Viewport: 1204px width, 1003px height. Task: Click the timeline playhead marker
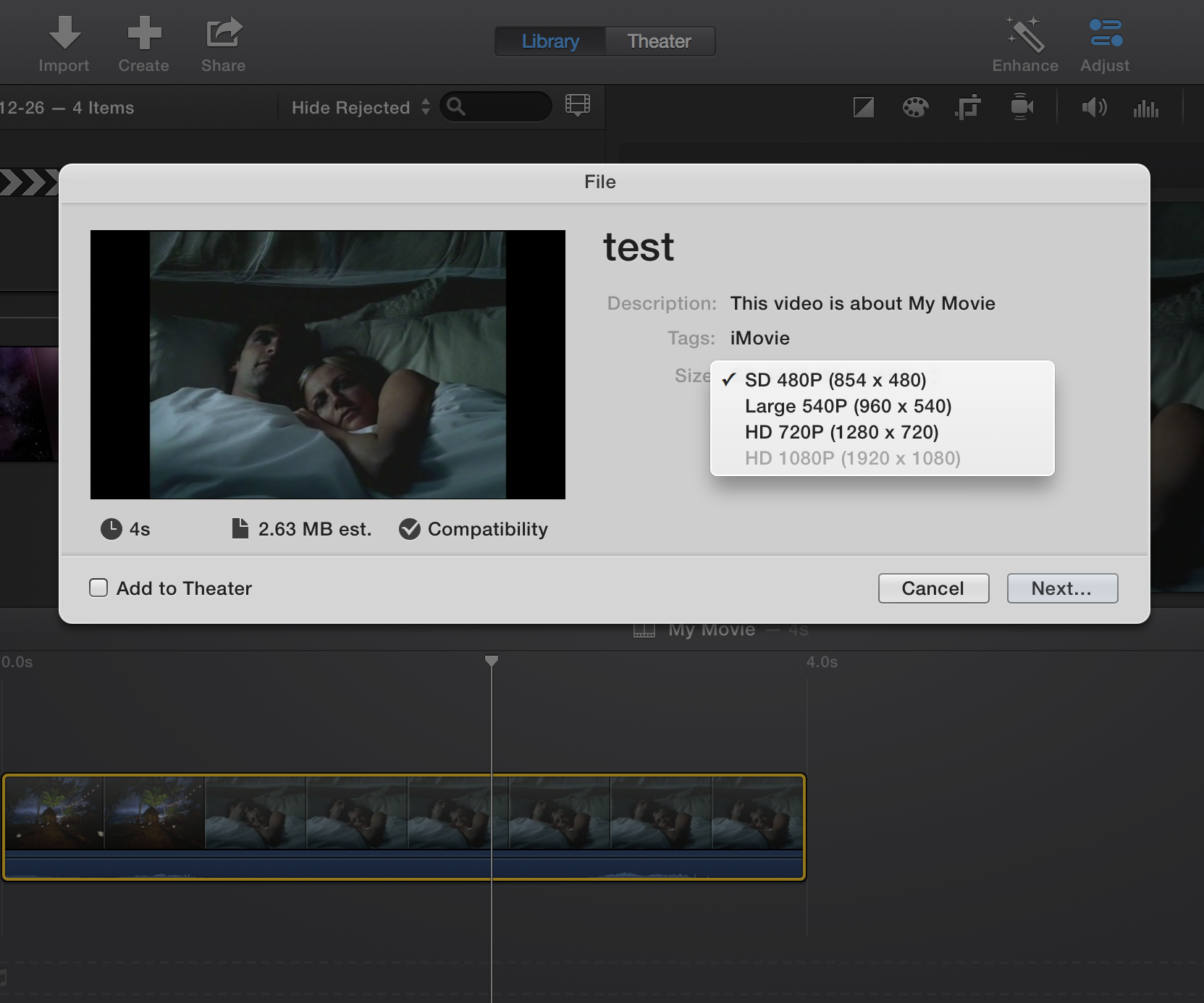click(492, 661)
